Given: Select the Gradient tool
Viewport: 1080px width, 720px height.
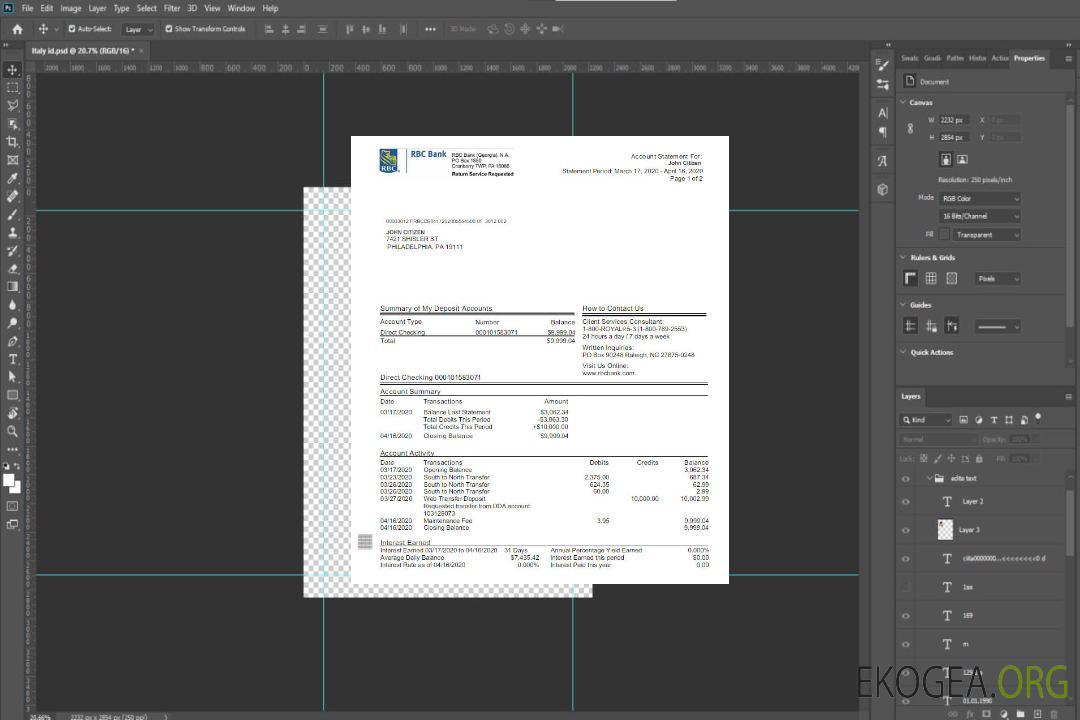Looking at the screenshot, I should (12, 286).
